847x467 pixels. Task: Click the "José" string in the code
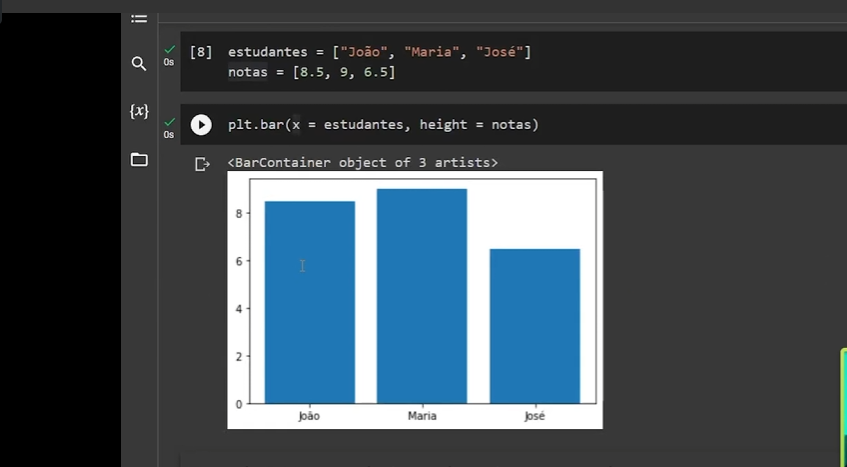(500, 52)
